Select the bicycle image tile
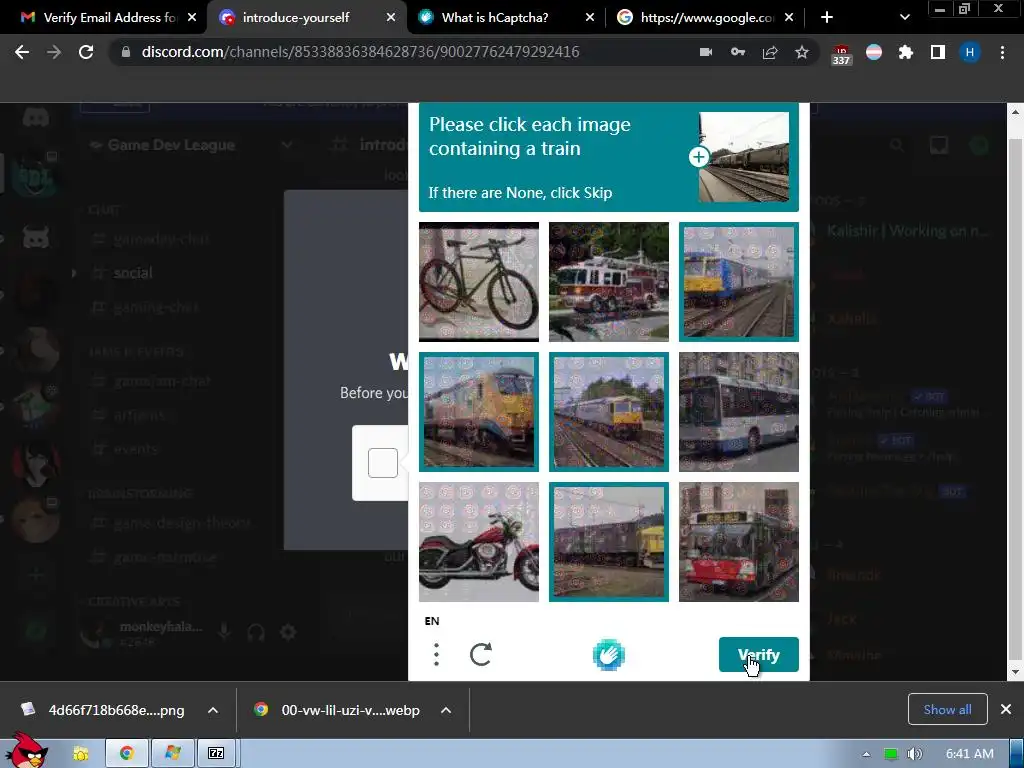This screenshot has width=1024, height=768. point(479,281)
